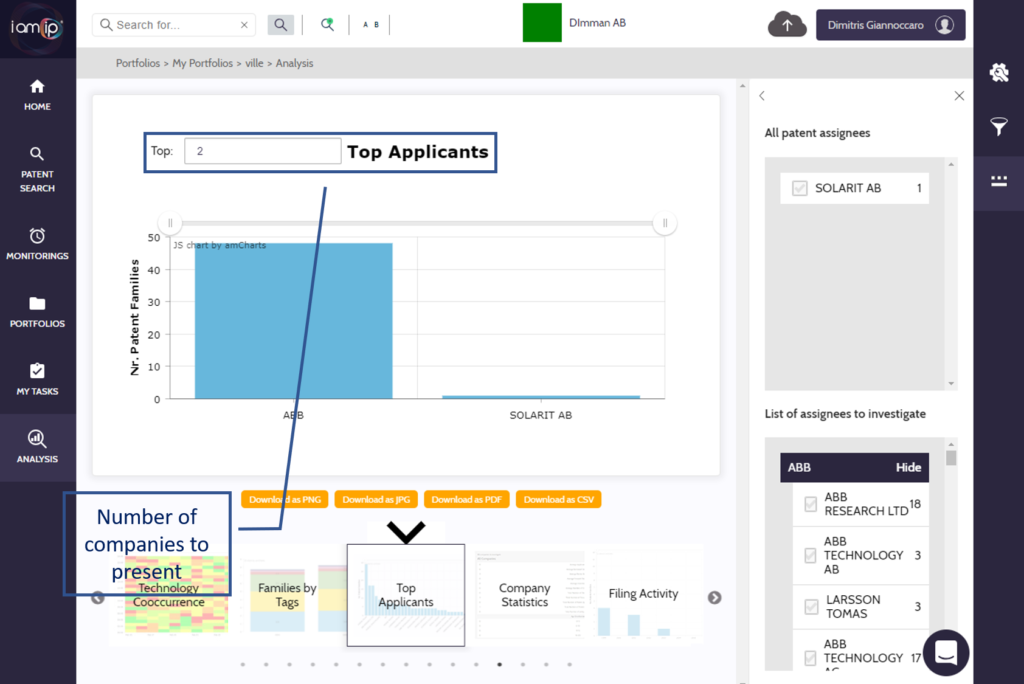Image resolution: width=1024 pixels, height=684 pixels.
Task: Click My Portfolios breadcrumb link
Action: [202, 63]
